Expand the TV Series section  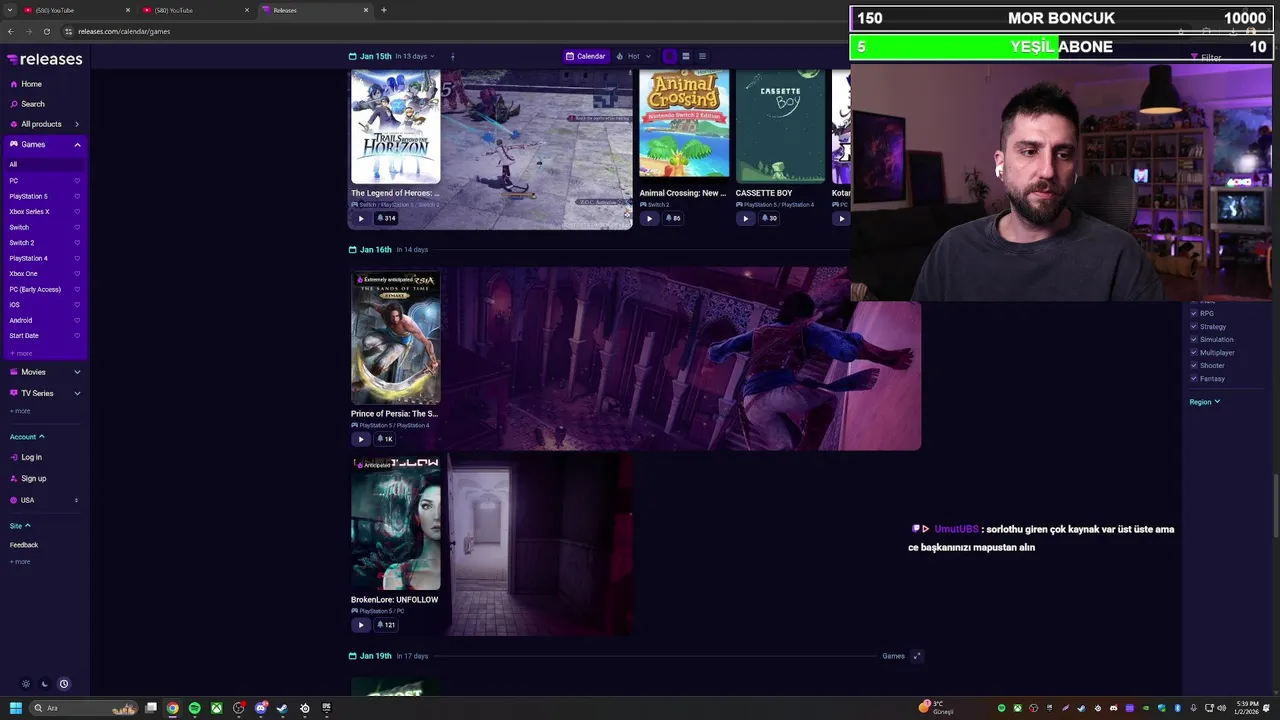77,393
